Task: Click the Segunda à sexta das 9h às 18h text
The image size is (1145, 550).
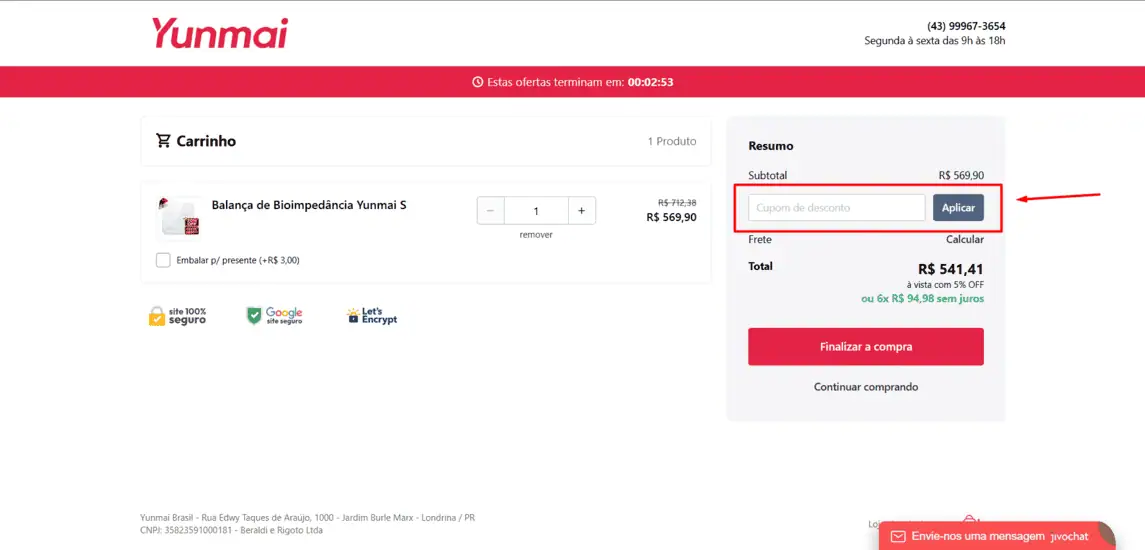Action: click(935, 40)
